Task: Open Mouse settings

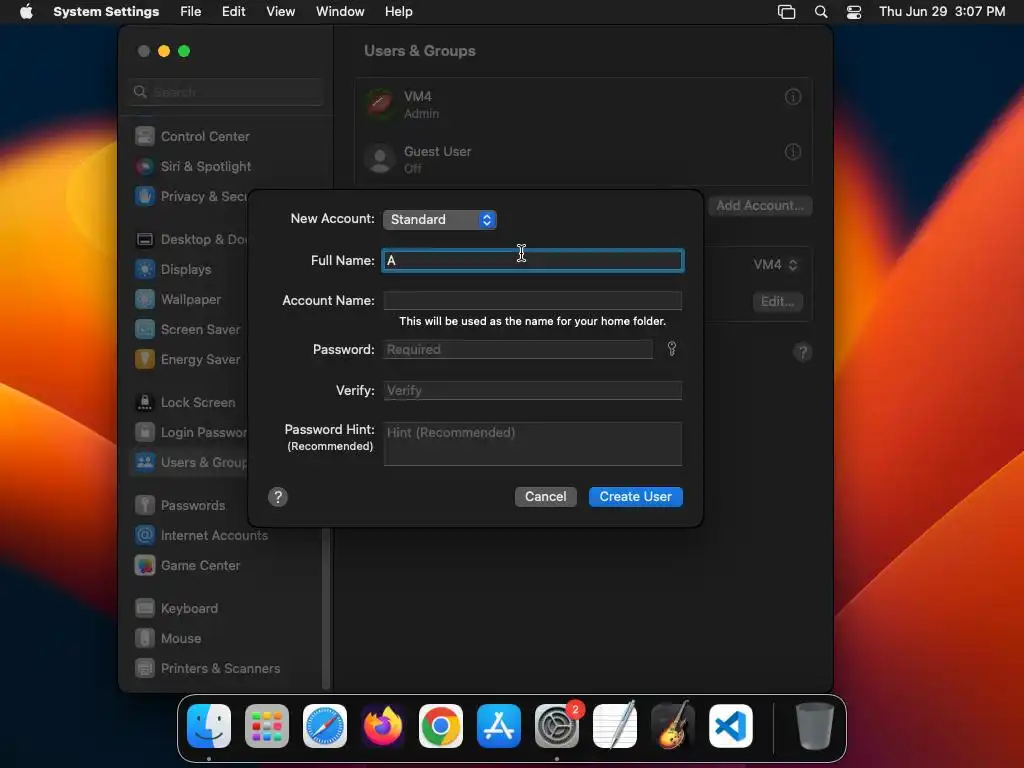Action: click(225, 639)
